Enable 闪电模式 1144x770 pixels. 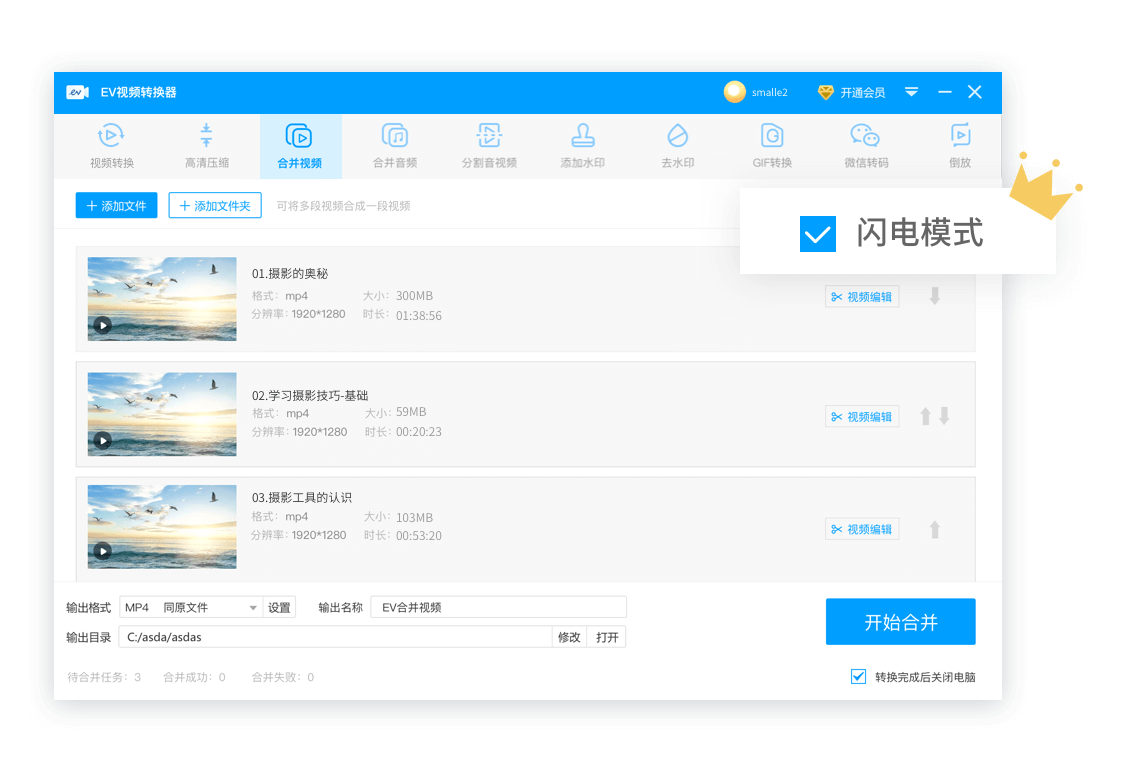point(817,233)
